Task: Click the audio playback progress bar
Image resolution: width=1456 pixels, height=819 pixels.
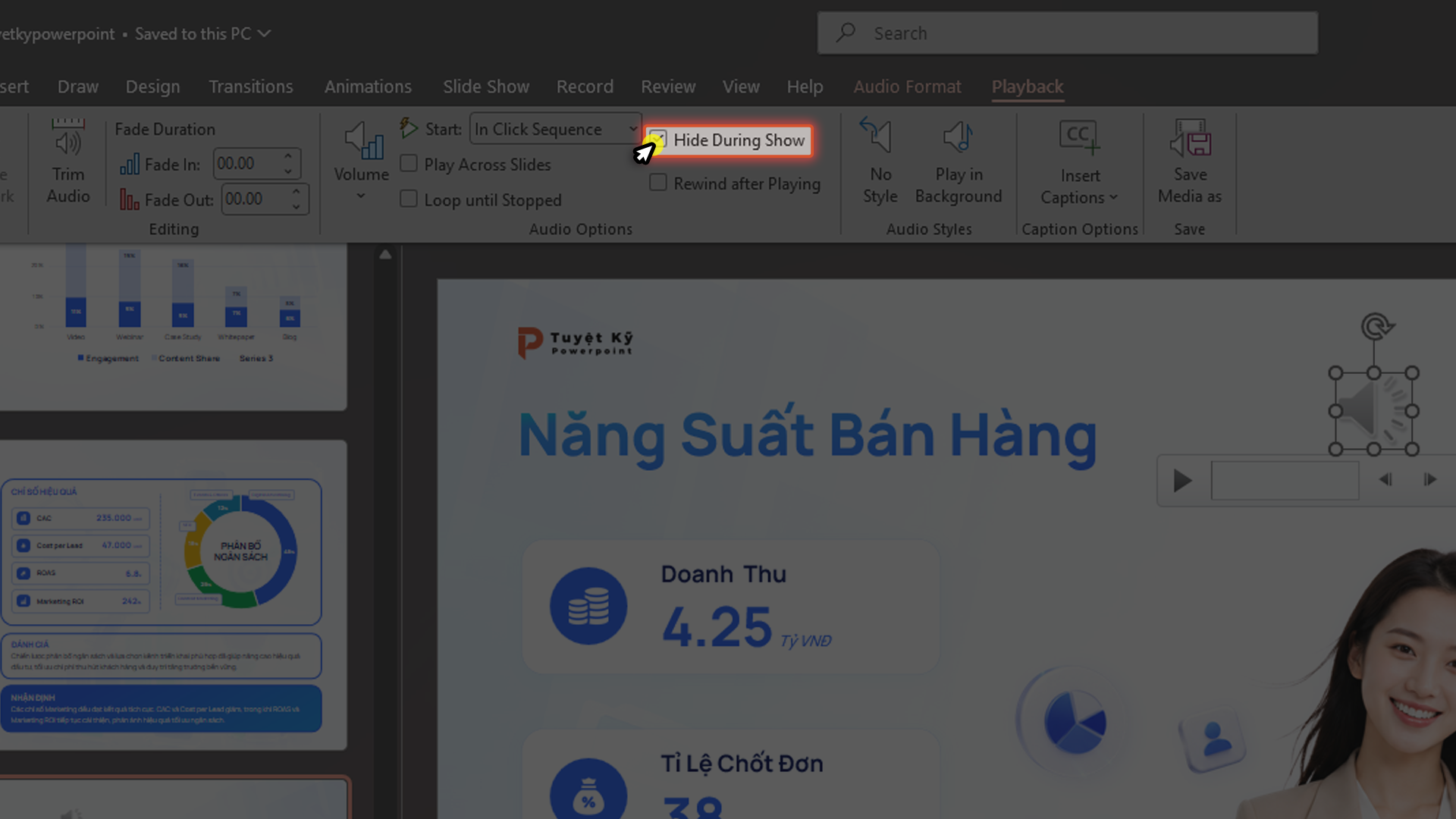Action: coord(1285,480)
